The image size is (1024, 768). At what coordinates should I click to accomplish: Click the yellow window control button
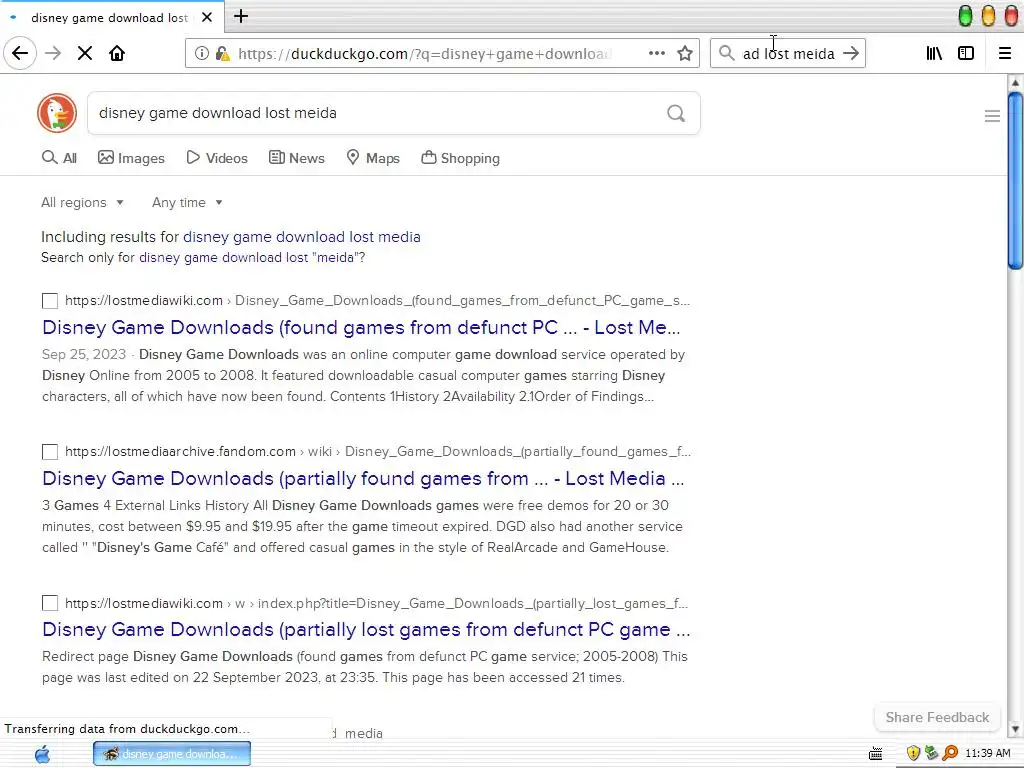(988, 16)
